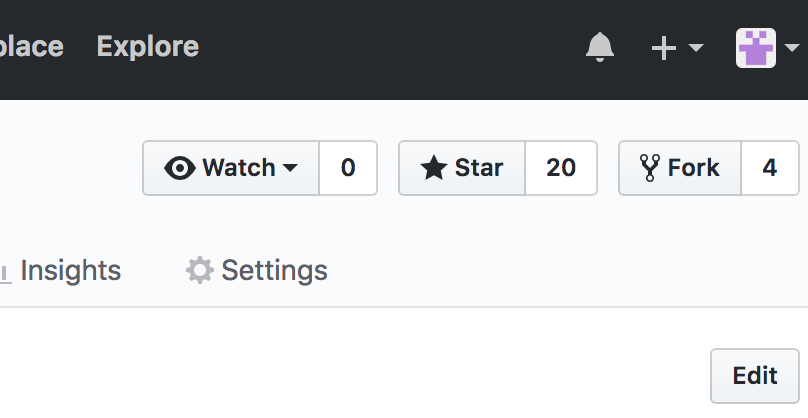Switch to the Insights tab

70,270
